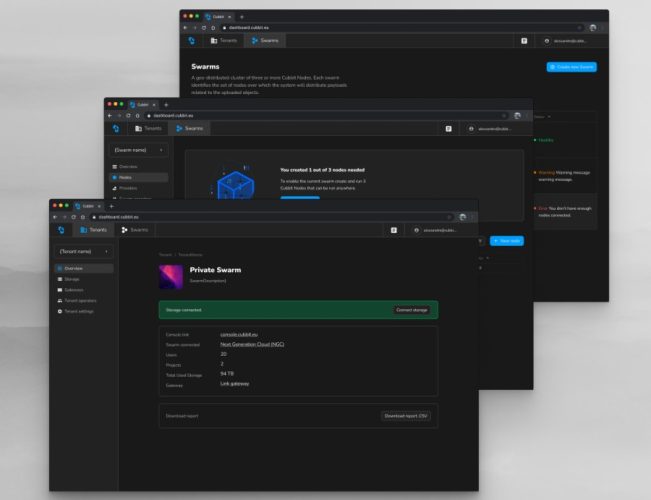Open the console.cubbit.eu link
The width and height of the screenshot is (651, 500).
(x=239, y=334)
